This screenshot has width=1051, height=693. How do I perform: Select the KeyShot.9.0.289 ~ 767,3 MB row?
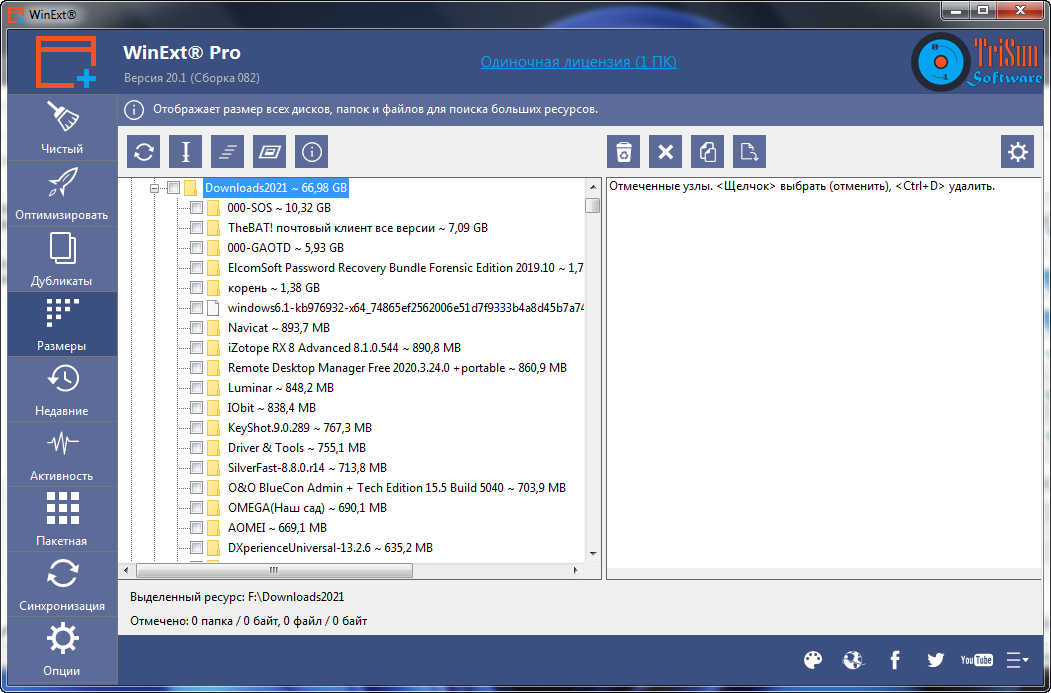coord(300,428)
